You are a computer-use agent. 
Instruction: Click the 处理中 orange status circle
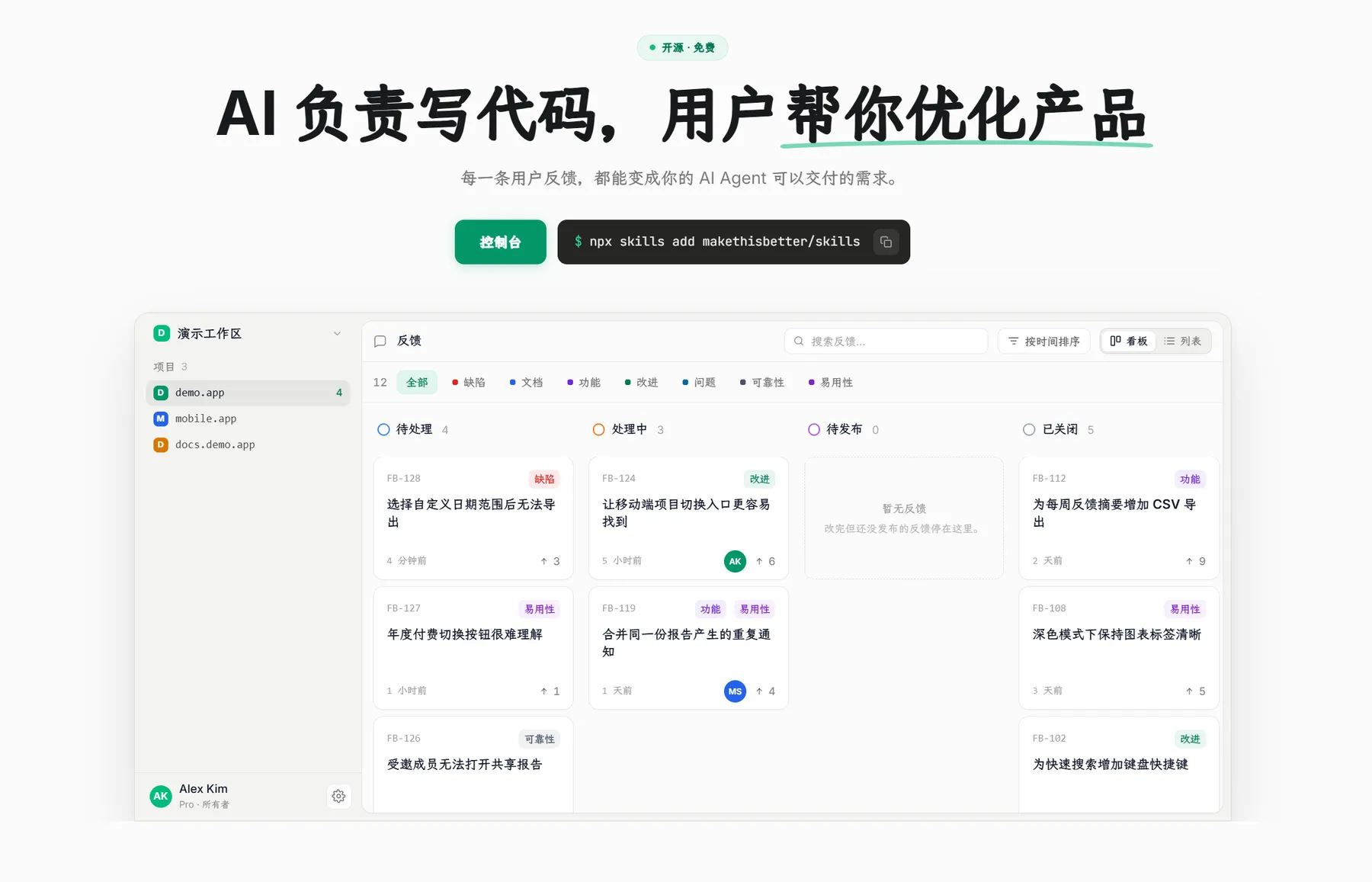(x=599, y=429)
